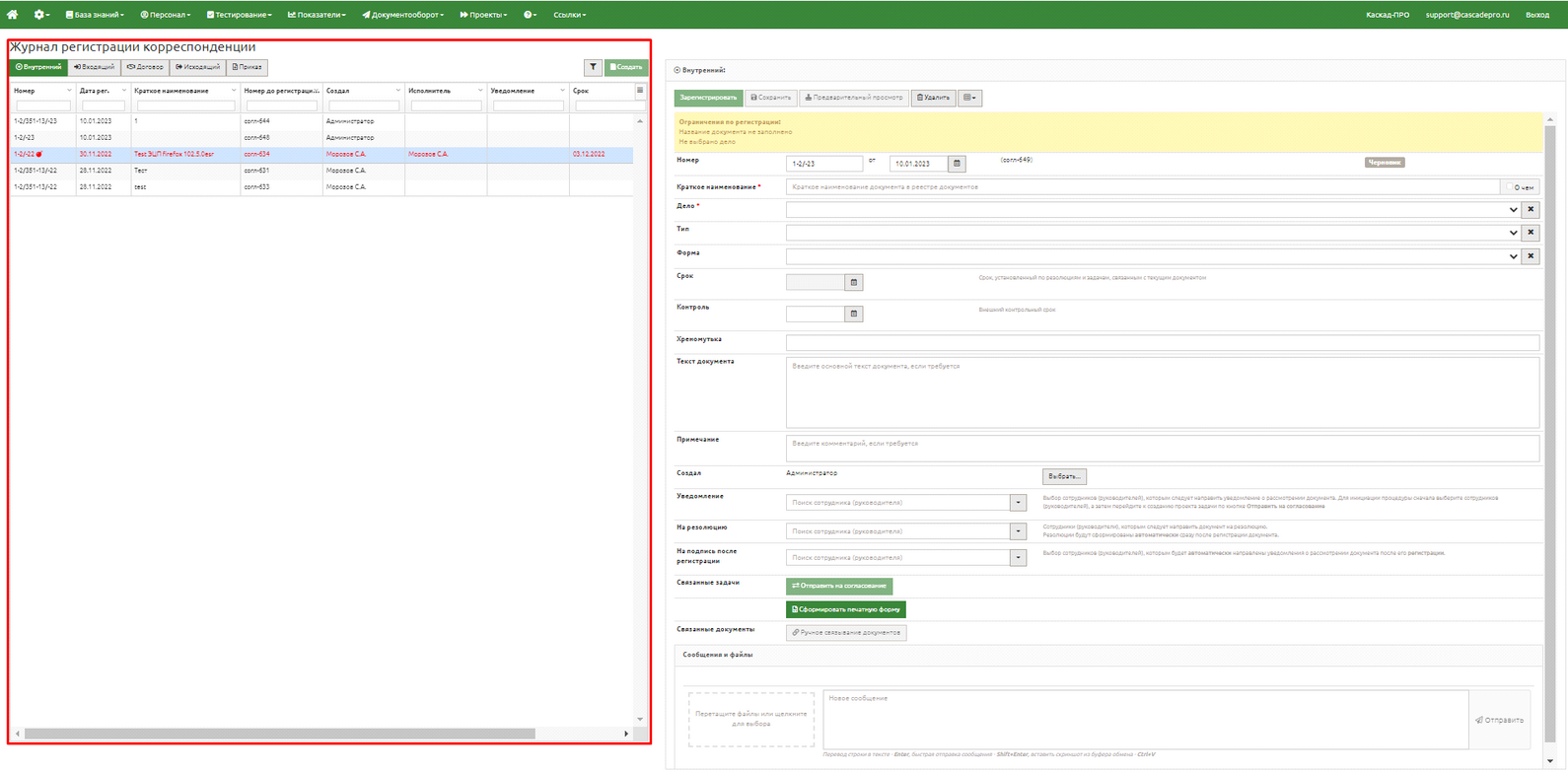1568x772 pixels.
Task: Open the settings gear menu
Action: pyautogui.click(x=42, y=15)
